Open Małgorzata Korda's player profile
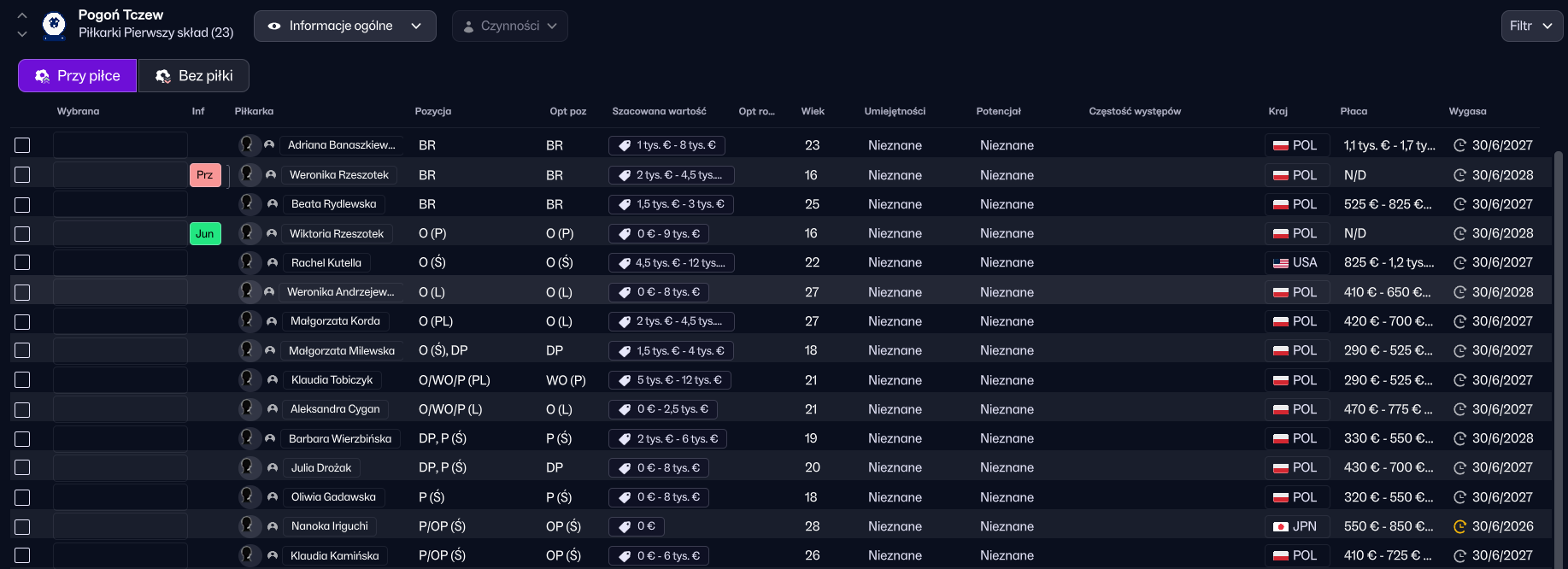 (335, 321)
